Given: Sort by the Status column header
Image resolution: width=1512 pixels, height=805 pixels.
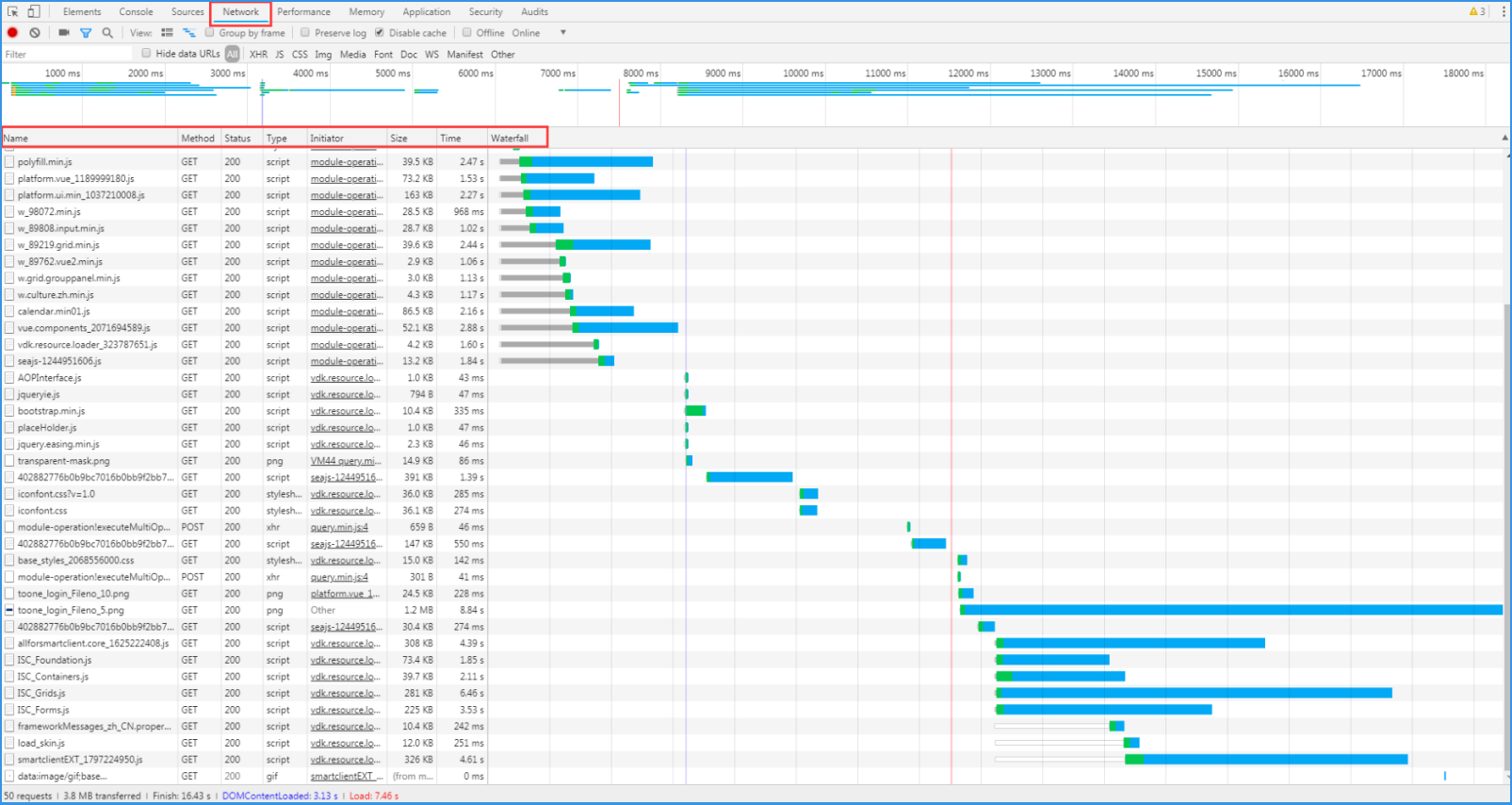Looking at the screenshot, I should (241, 138).
